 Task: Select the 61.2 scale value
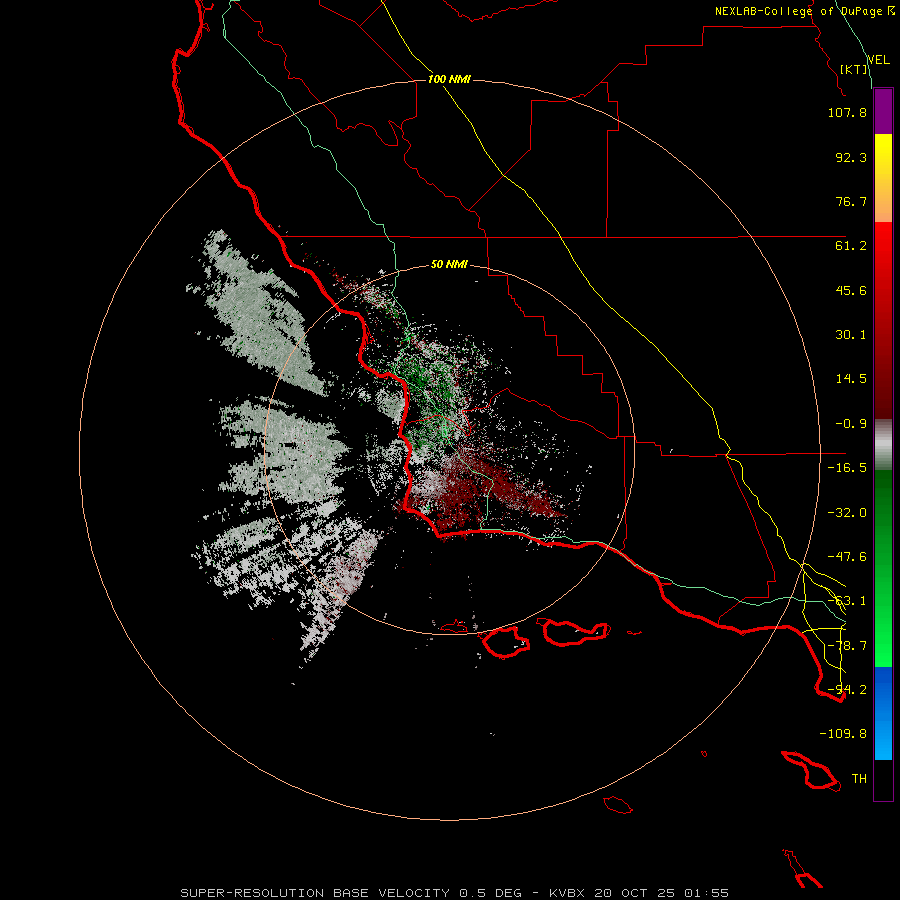(851, 246)
